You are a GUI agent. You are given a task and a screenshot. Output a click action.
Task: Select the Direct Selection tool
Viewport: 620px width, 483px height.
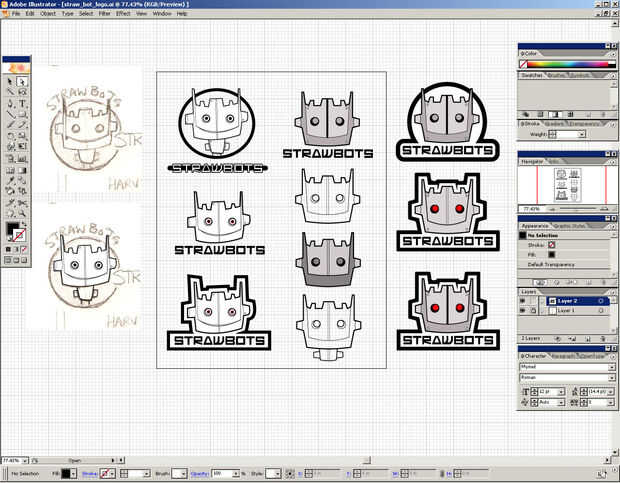click(x=22, y=82)
